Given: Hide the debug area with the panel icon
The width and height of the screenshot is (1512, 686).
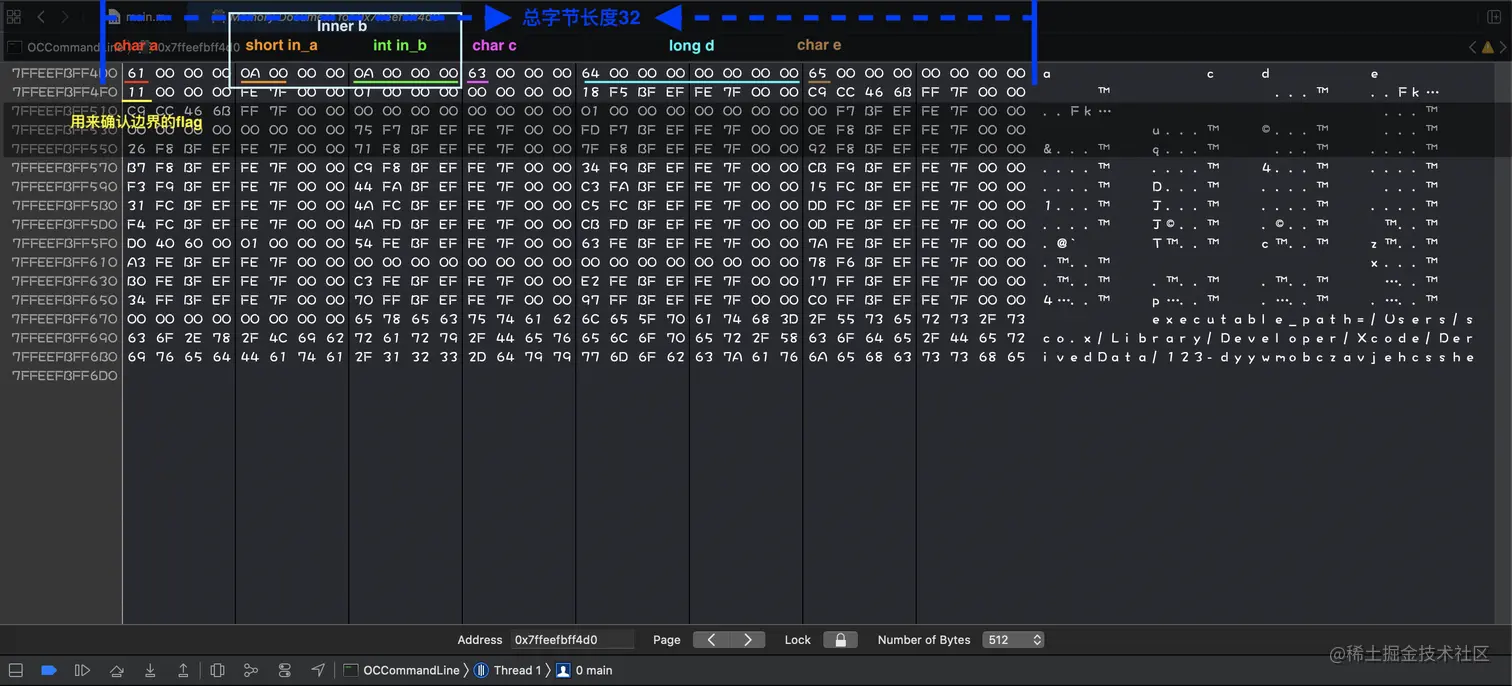Looking at the screenshot, I should [15, 670].
